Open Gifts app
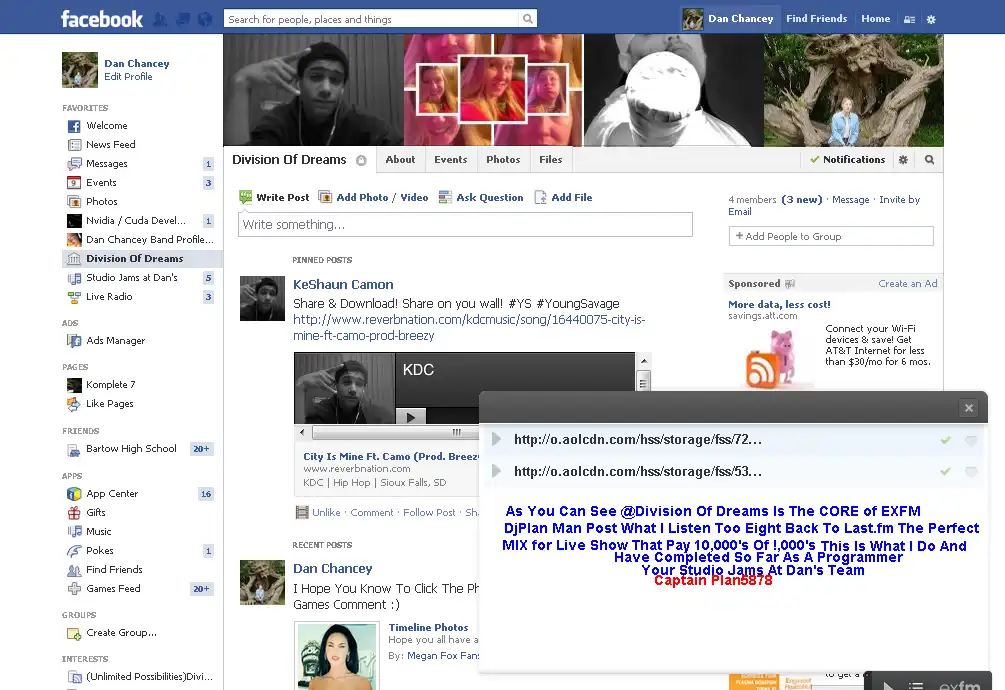This screenshot has height=690, width=1005. [96, 513]
